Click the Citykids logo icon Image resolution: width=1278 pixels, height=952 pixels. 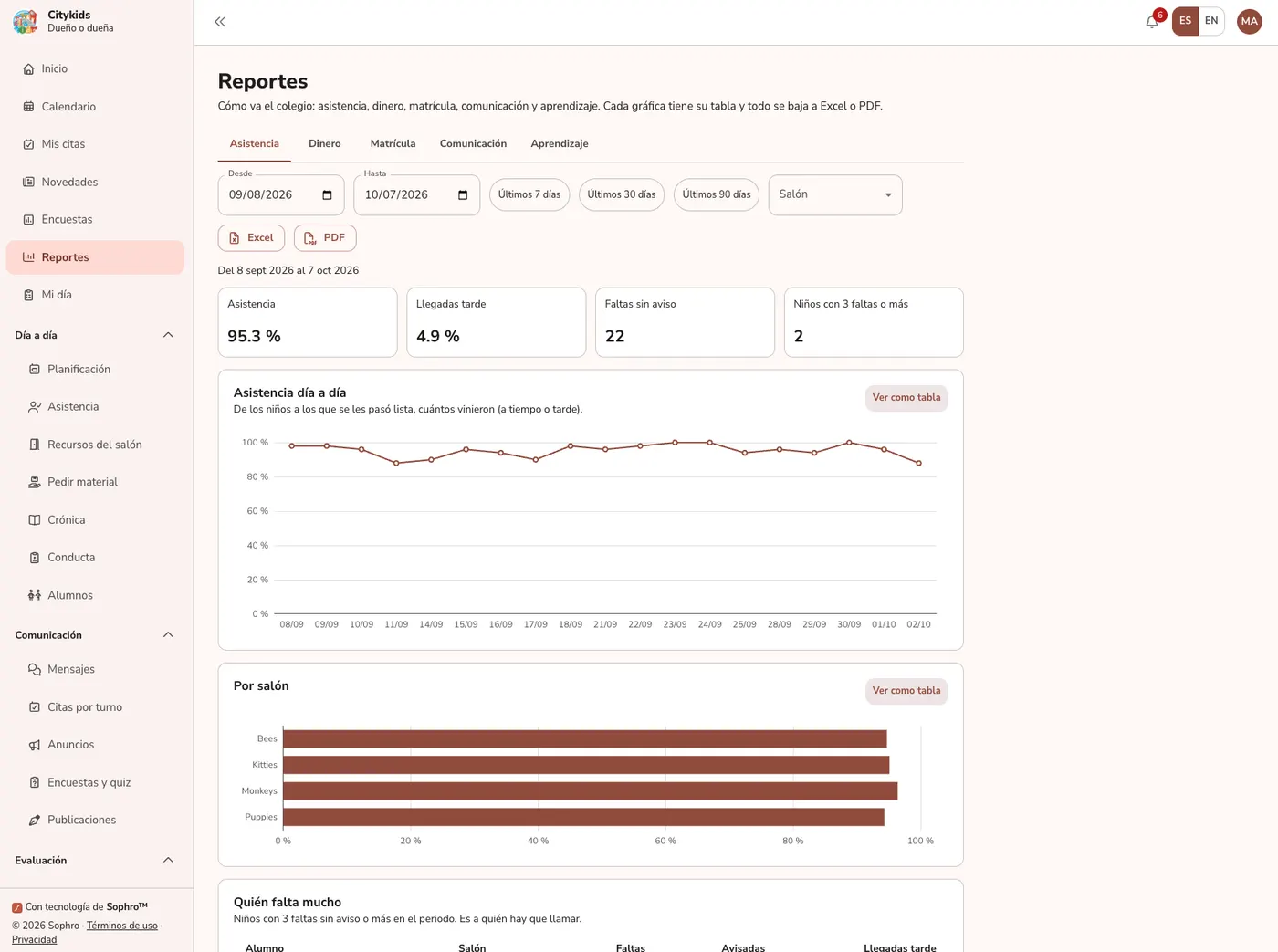coord(26,21)
